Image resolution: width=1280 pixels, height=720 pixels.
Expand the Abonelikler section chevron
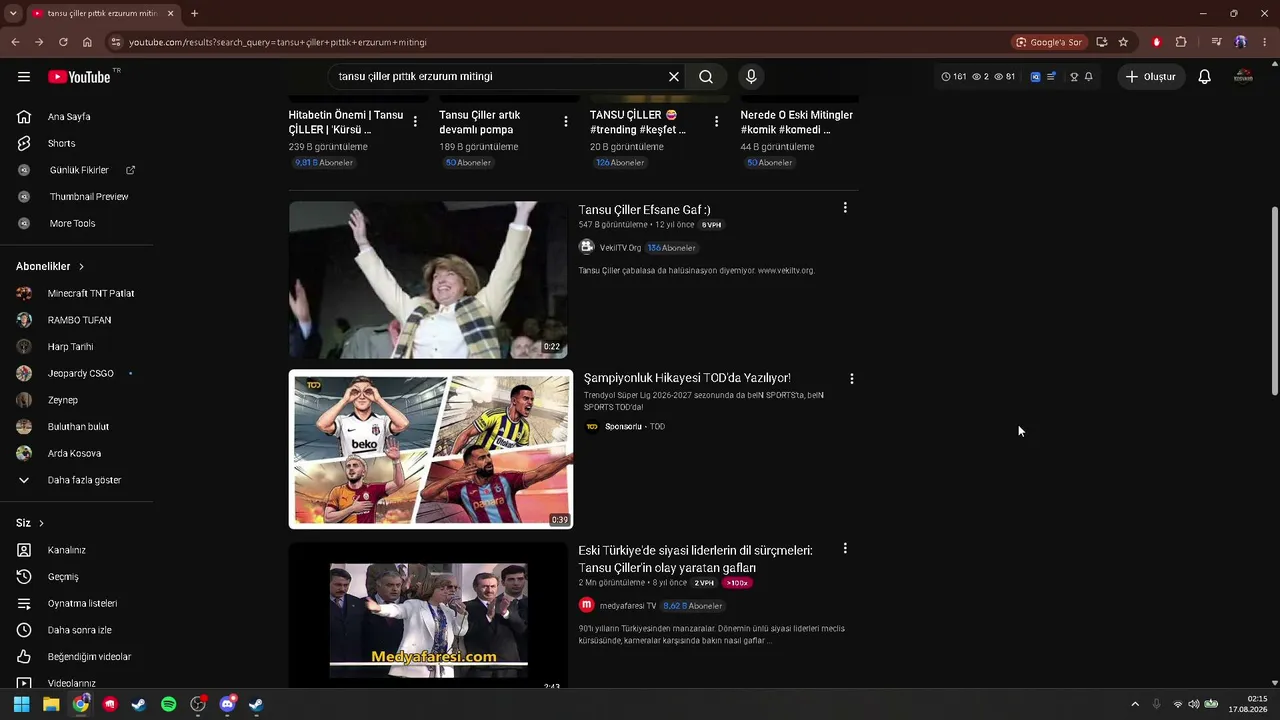(x=81, y=267)
